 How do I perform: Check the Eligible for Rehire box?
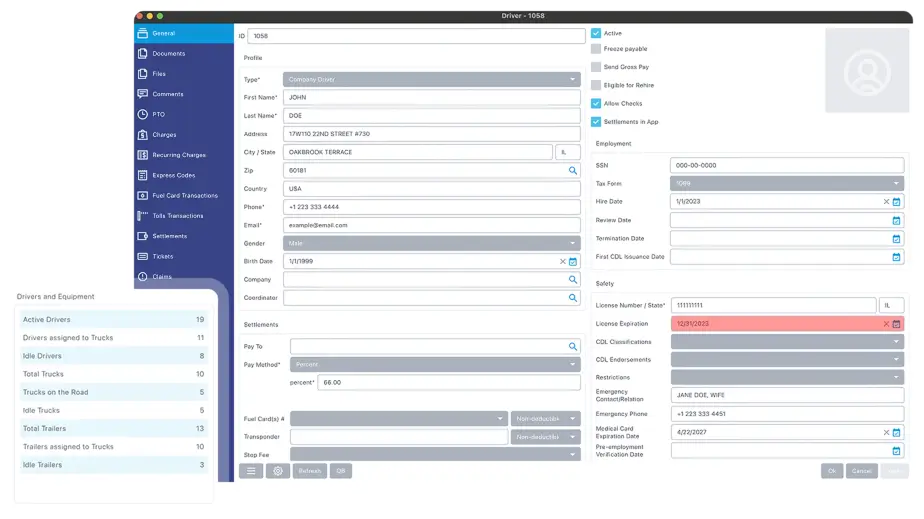pyautogui.click(x=596, y=85)
